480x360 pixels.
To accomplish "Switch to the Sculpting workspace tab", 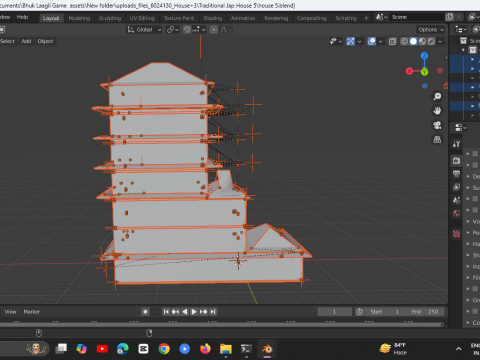I will tap(110, 18).
